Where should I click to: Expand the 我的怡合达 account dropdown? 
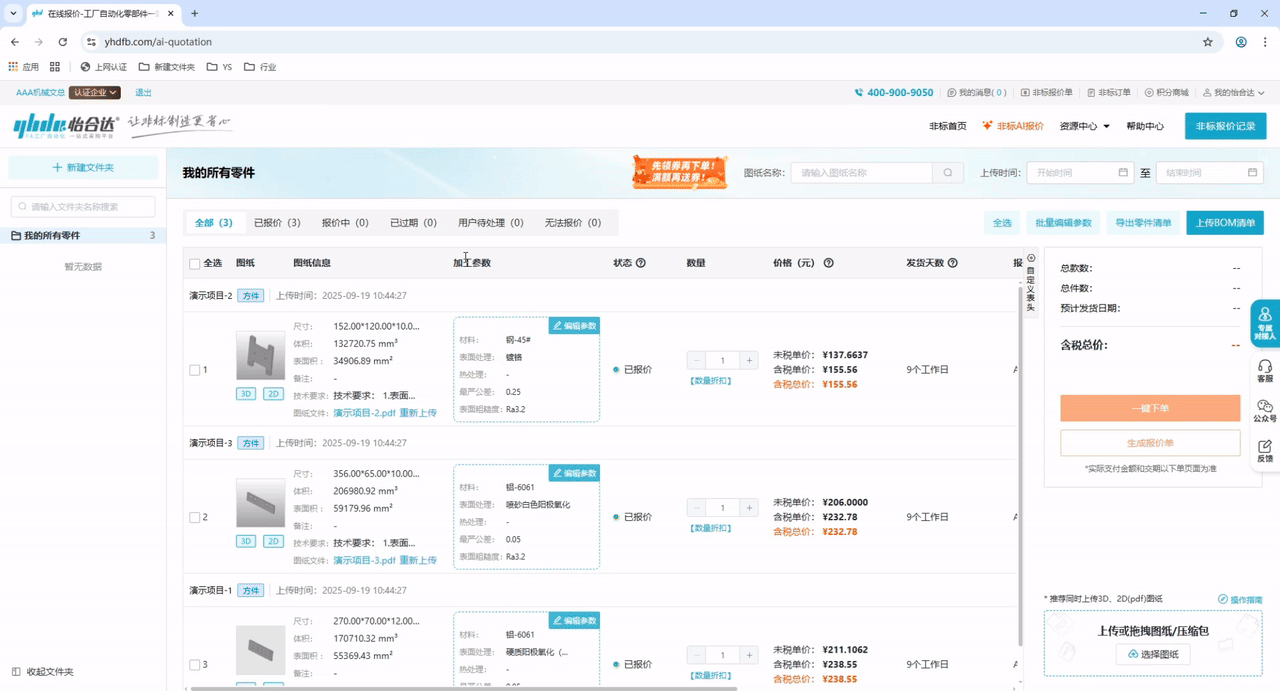coord(1234,93)
